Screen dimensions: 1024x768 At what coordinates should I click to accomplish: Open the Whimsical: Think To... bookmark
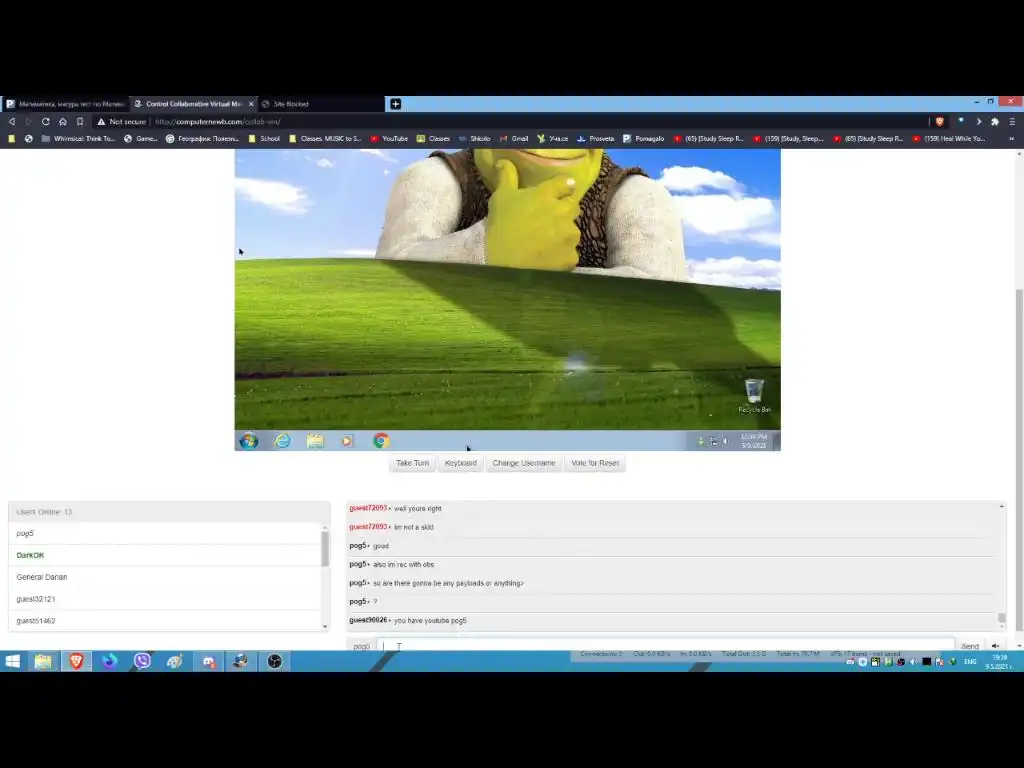(x=78, y=138)
